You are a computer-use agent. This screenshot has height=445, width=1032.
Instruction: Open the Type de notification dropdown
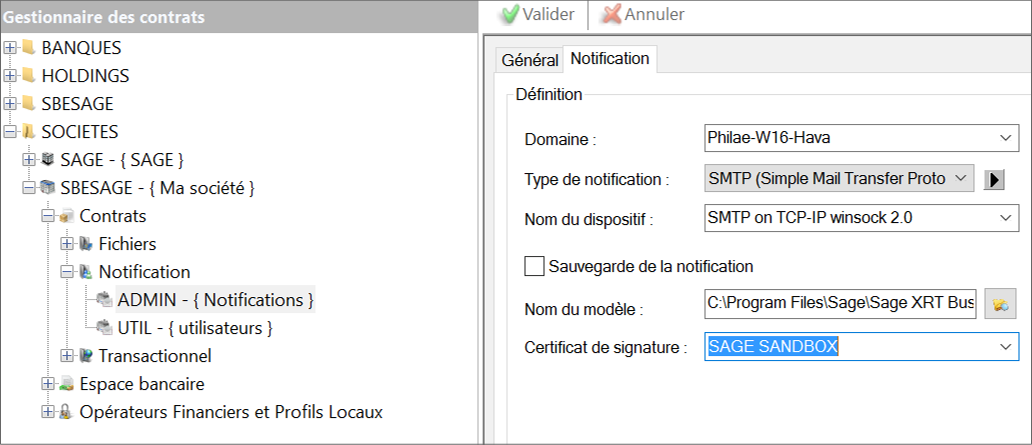(960, 179)
